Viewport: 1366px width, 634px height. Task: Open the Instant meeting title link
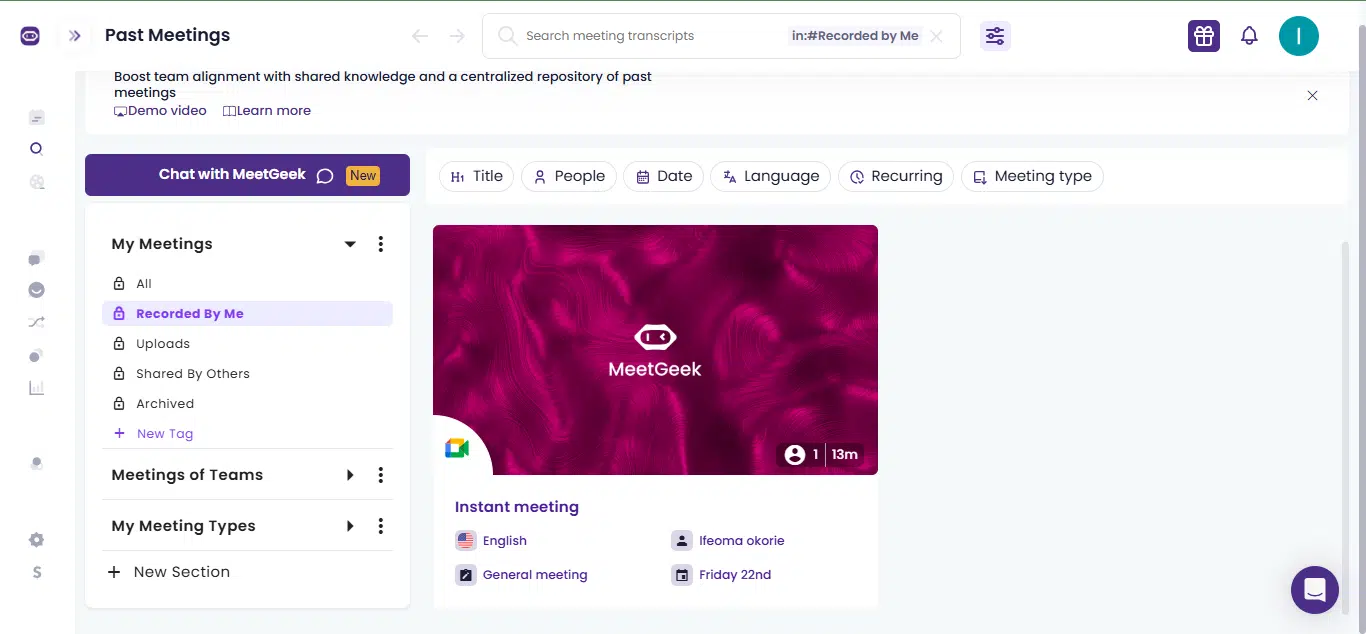pos(517,507)
